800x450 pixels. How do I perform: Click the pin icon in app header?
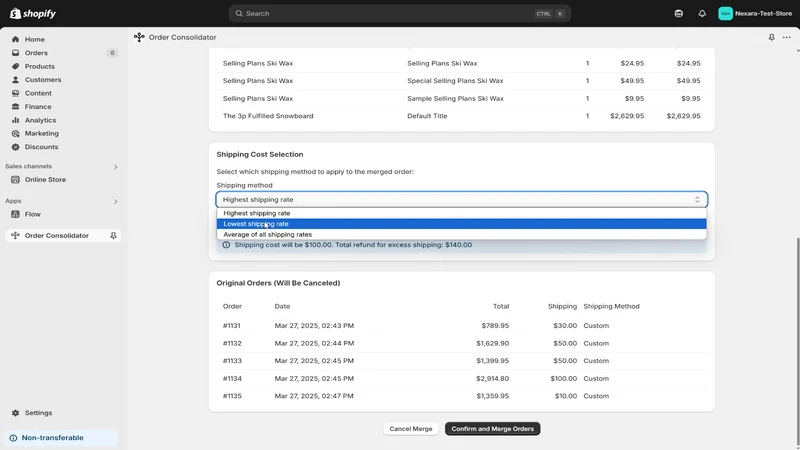[x=771, y=37]
